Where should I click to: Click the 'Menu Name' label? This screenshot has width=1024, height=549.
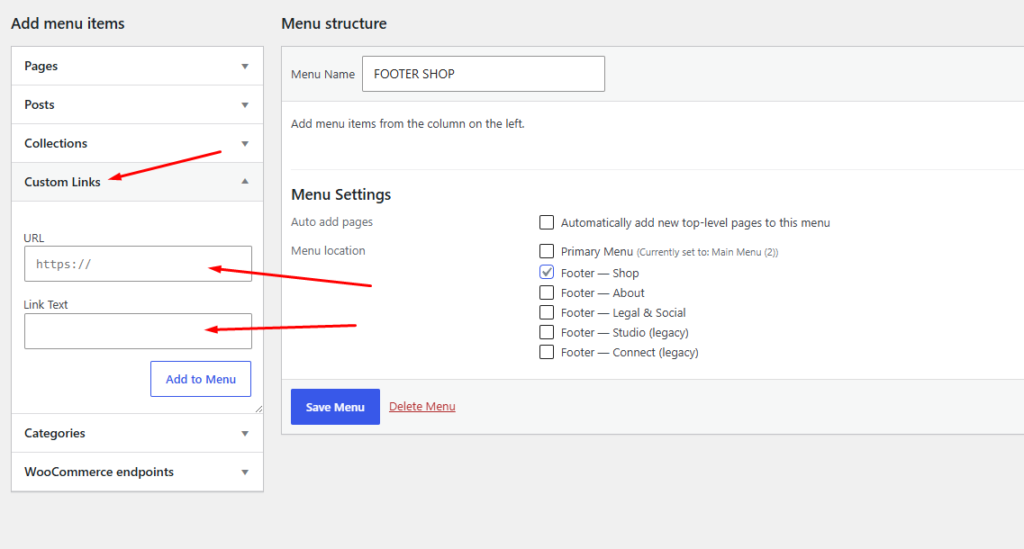(x=323, y=74)
